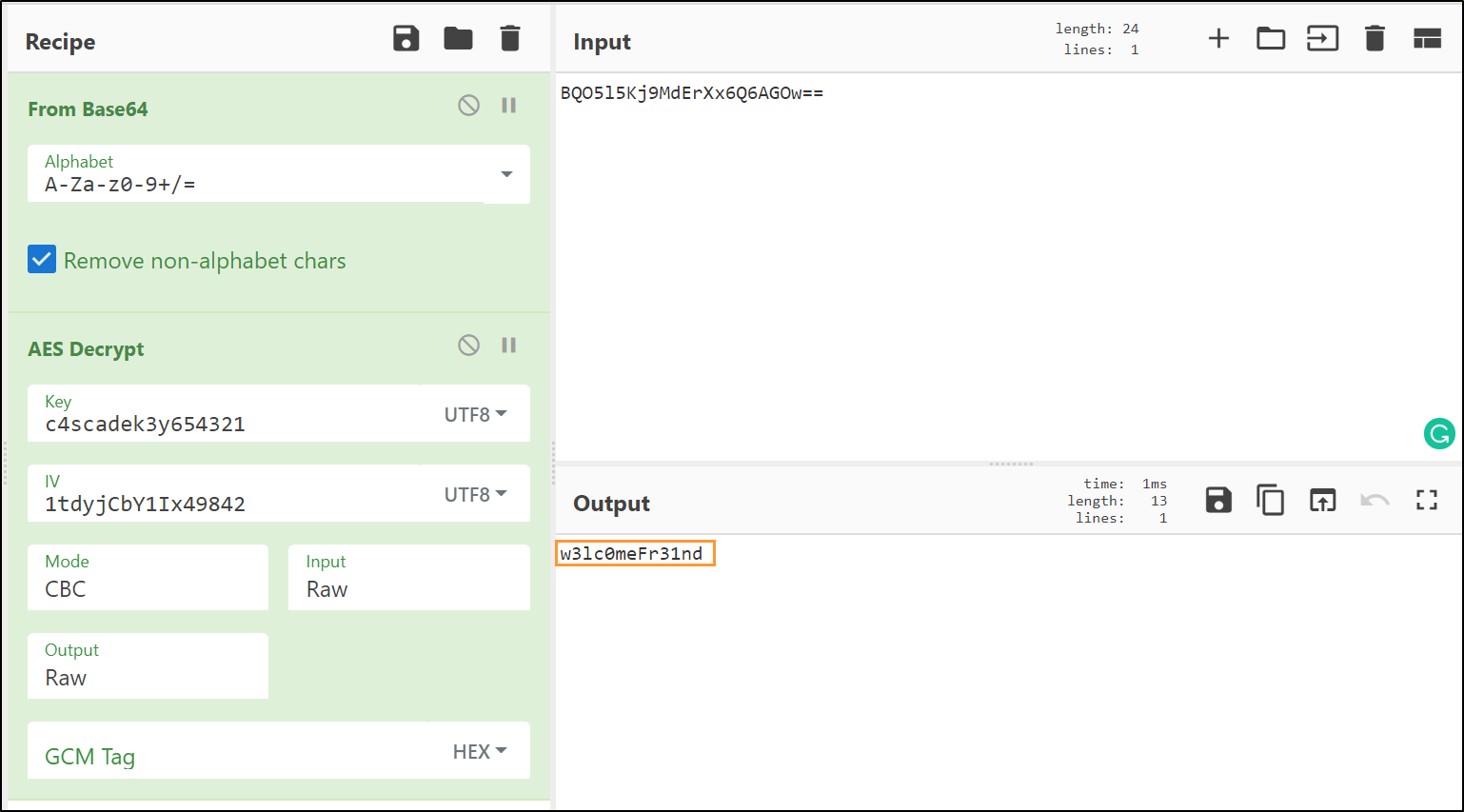Screen dimensions: 1464x812
Task: Click the Input panel title
Action: (x=602, y=42)
